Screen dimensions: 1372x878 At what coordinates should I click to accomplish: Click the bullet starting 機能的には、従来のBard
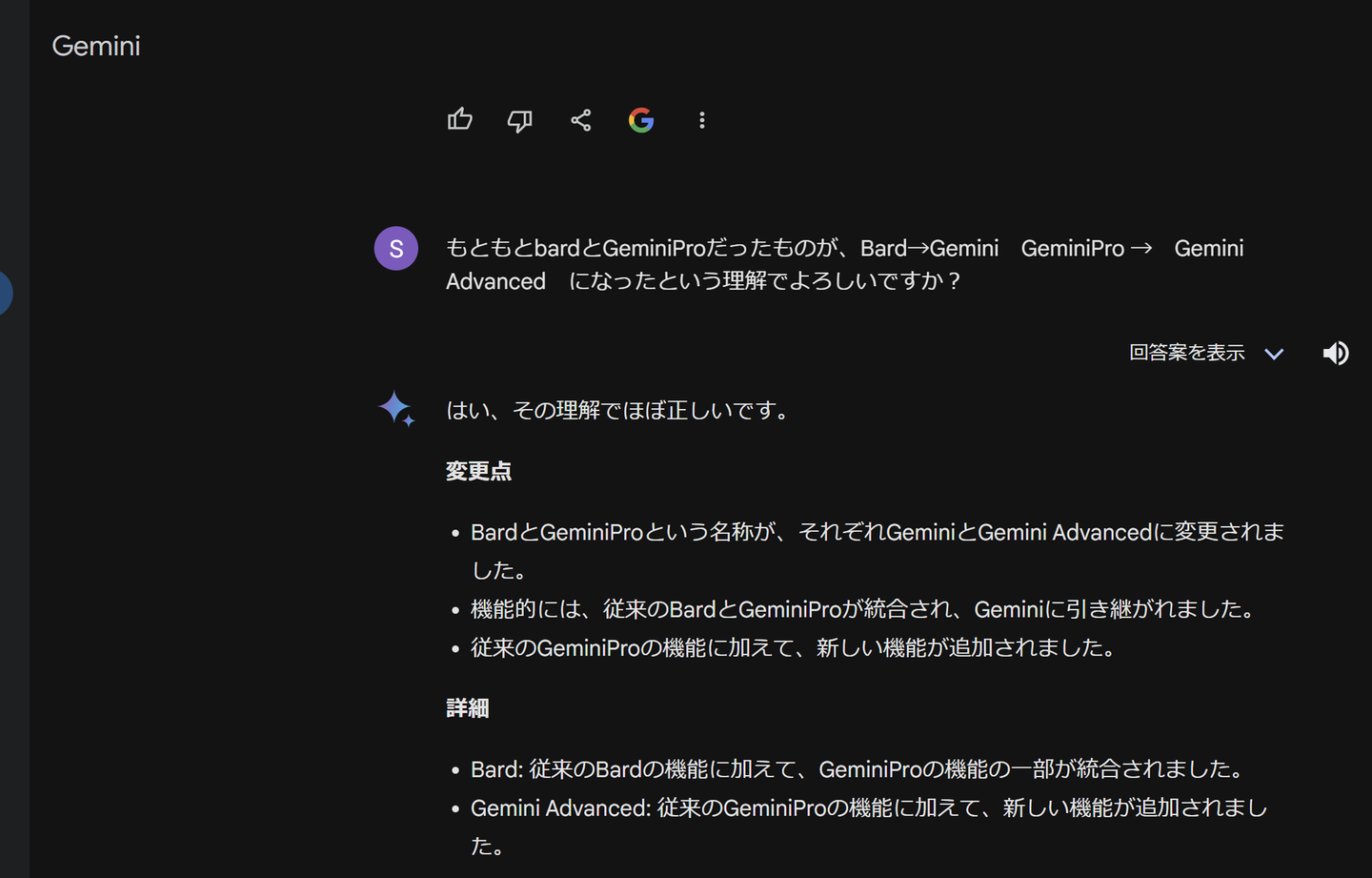[862, 609]
